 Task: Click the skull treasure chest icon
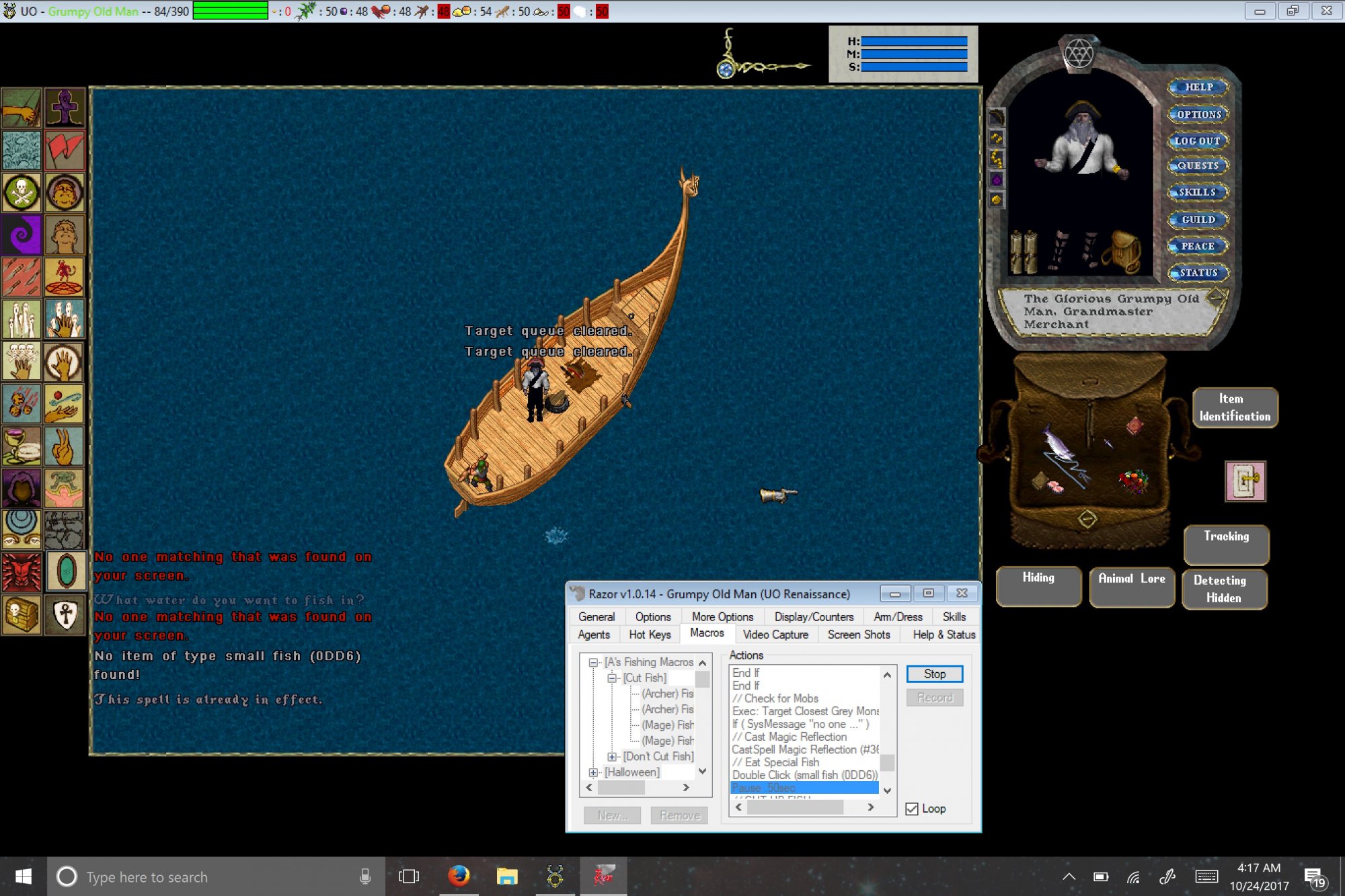pos(22,614)
